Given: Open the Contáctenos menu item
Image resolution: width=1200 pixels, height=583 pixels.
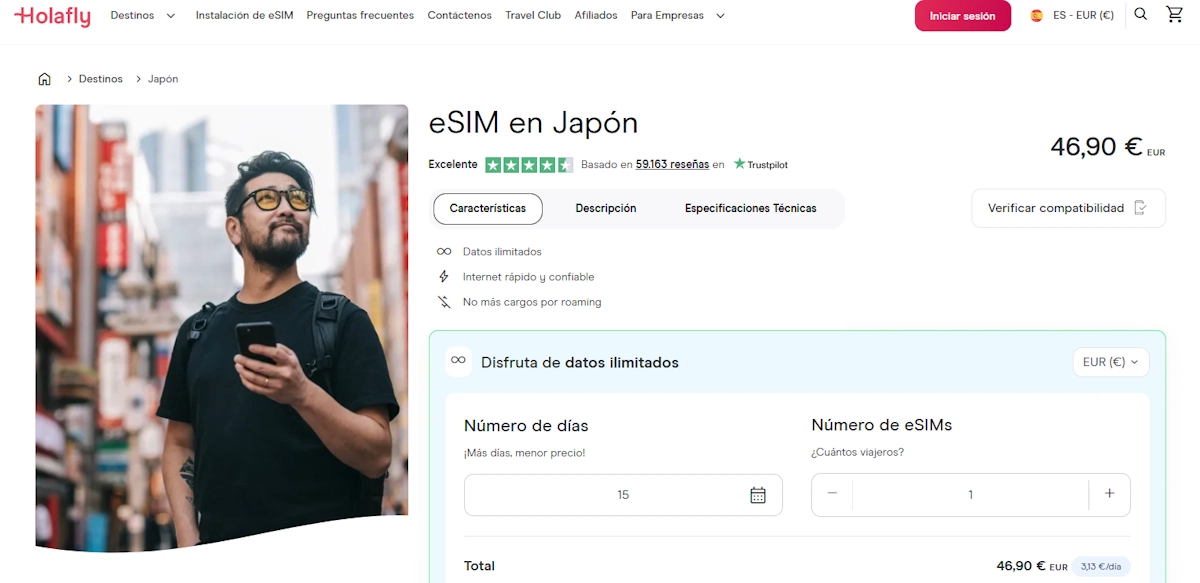Looking at the screenshot, I should click(460, 16).
